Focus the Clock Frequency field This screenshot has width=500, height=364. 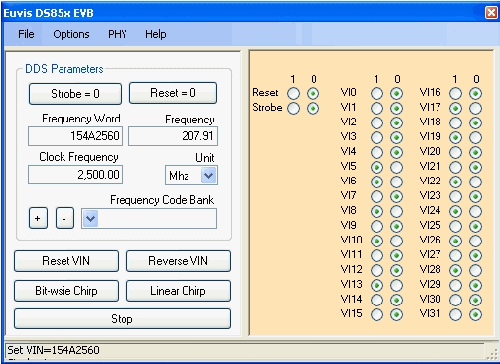click(x=75, y=174)
